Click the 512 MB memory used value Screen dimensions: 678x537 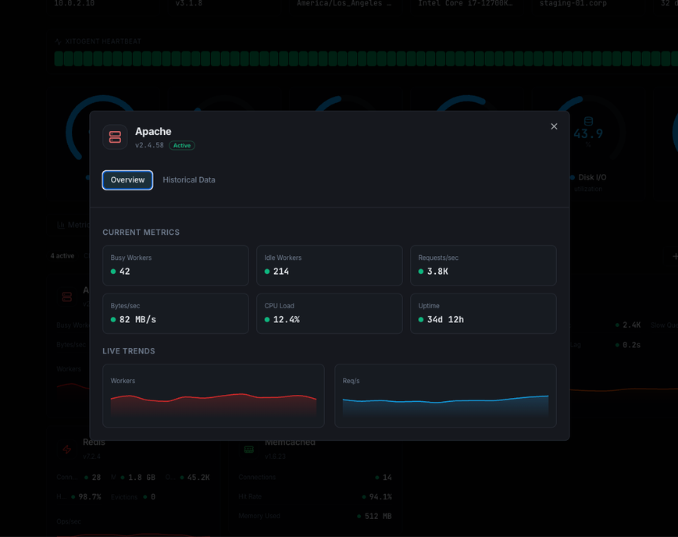(x=378, y=516)
